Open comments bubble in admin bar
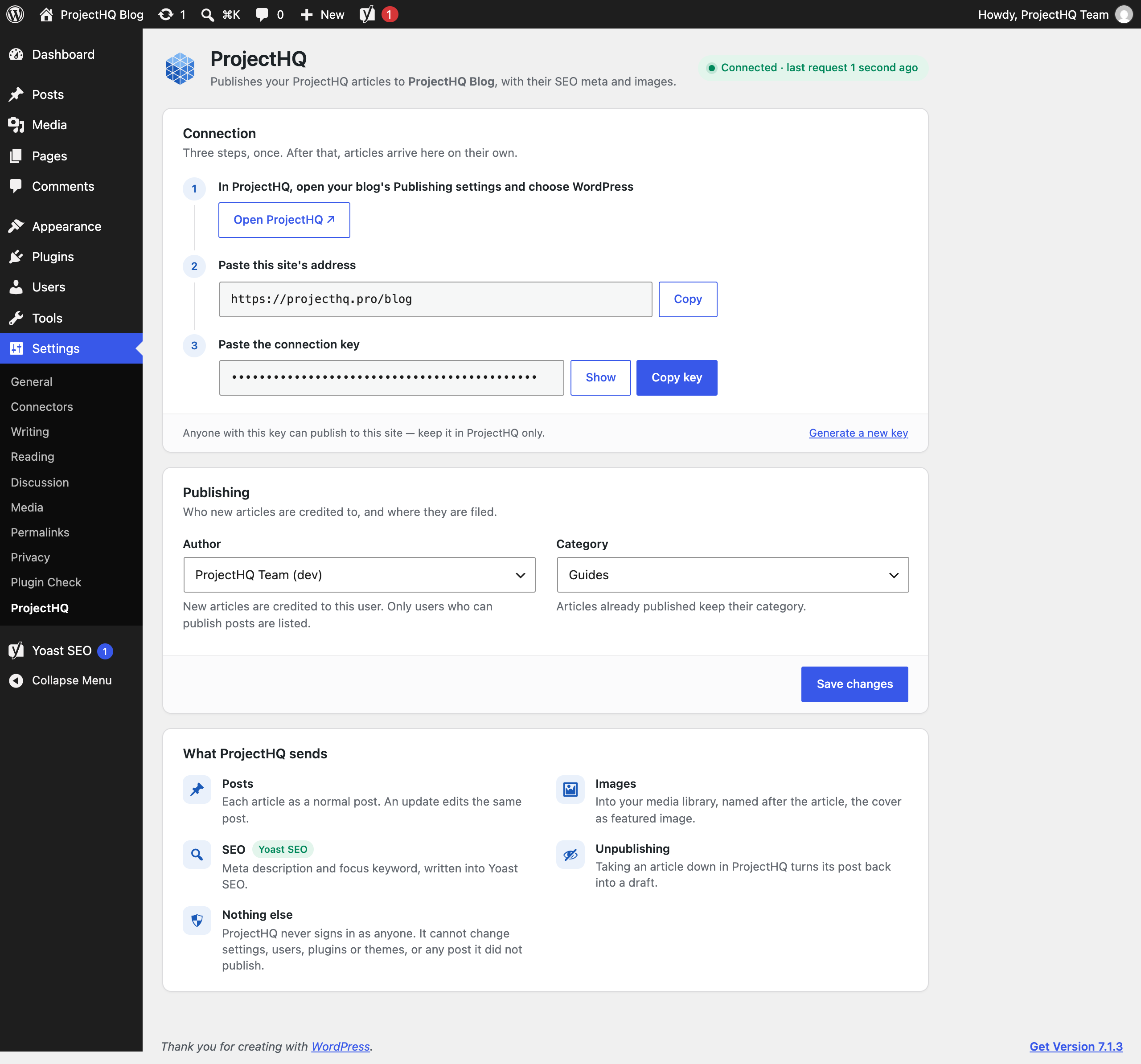 click(x=262, y=14)
